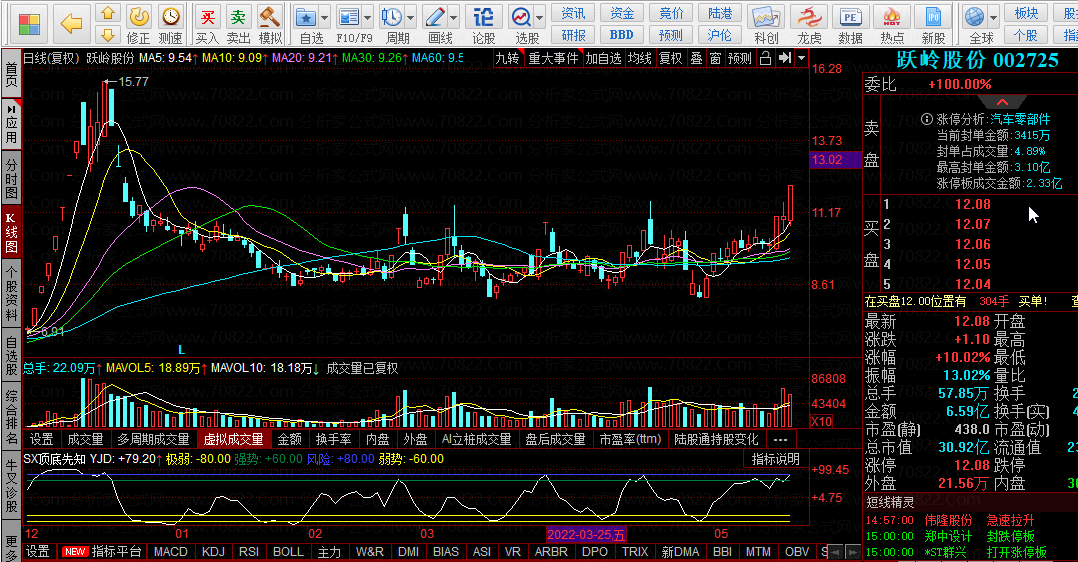Open 指标说明 indicator description

click(x=776, y=459)
